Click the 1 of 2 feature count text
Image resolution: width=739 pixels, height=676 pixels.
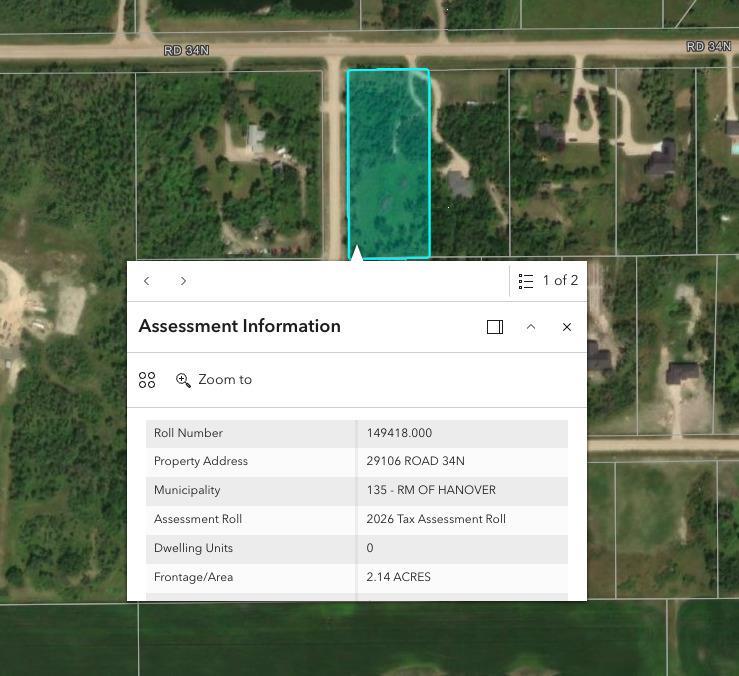(560, 281)
